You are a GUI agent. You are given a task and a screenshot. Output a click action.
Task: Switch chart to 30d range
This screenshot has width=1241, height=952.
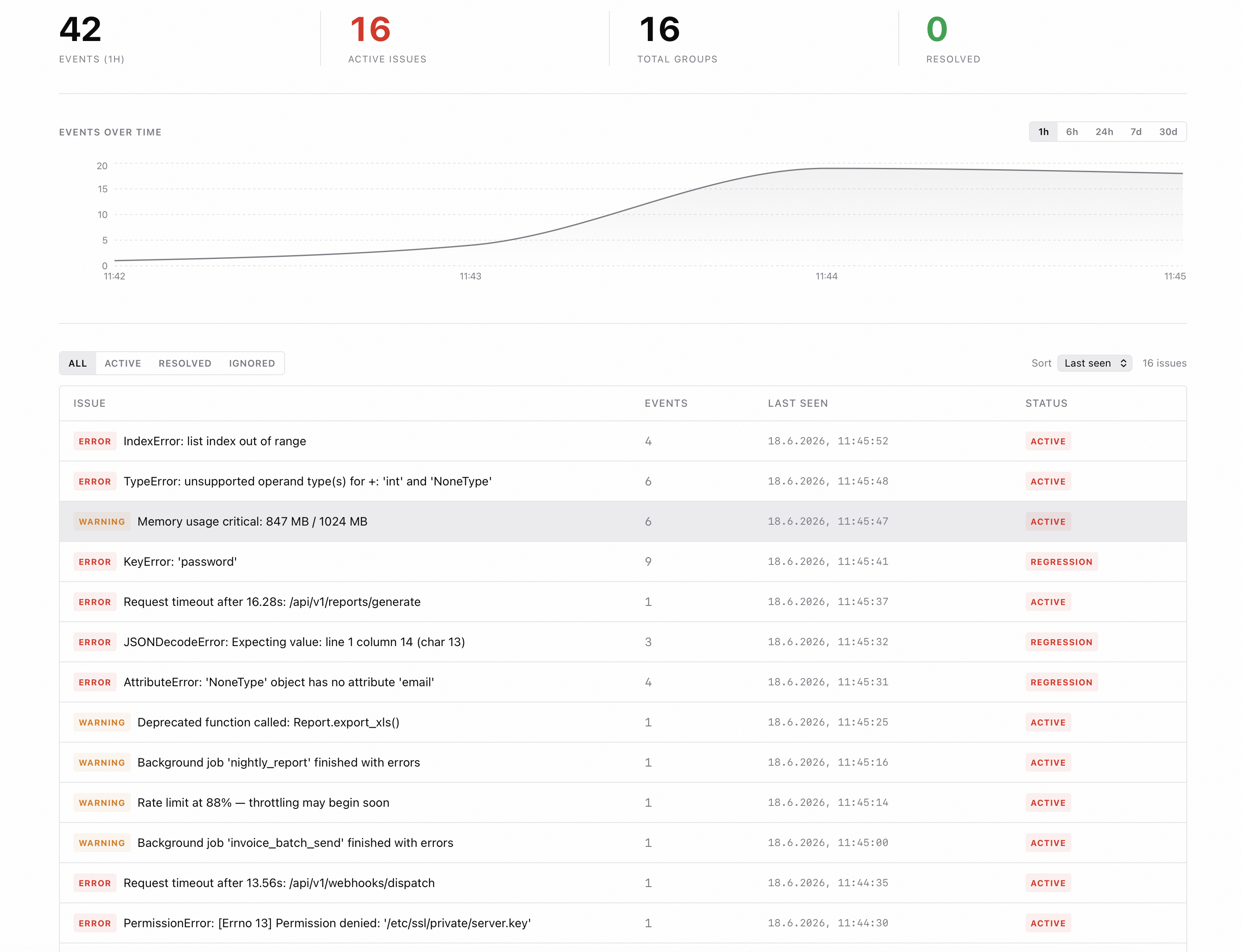pyautogui.click(x=1168, y=132)
